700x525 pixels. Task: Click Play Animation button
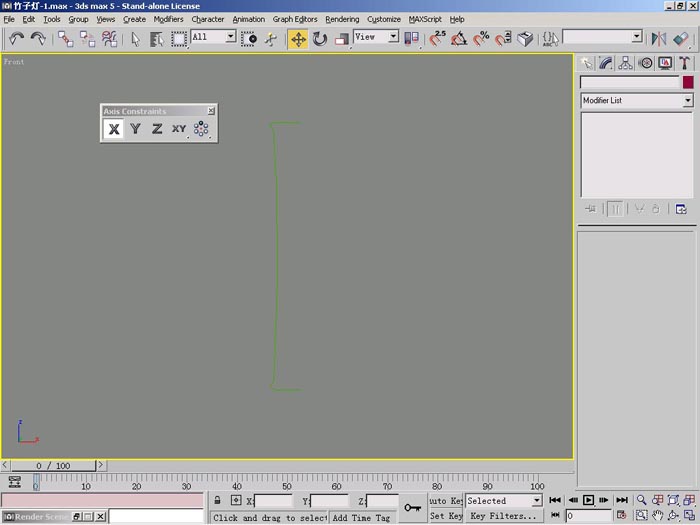click(x=588, y=500)
